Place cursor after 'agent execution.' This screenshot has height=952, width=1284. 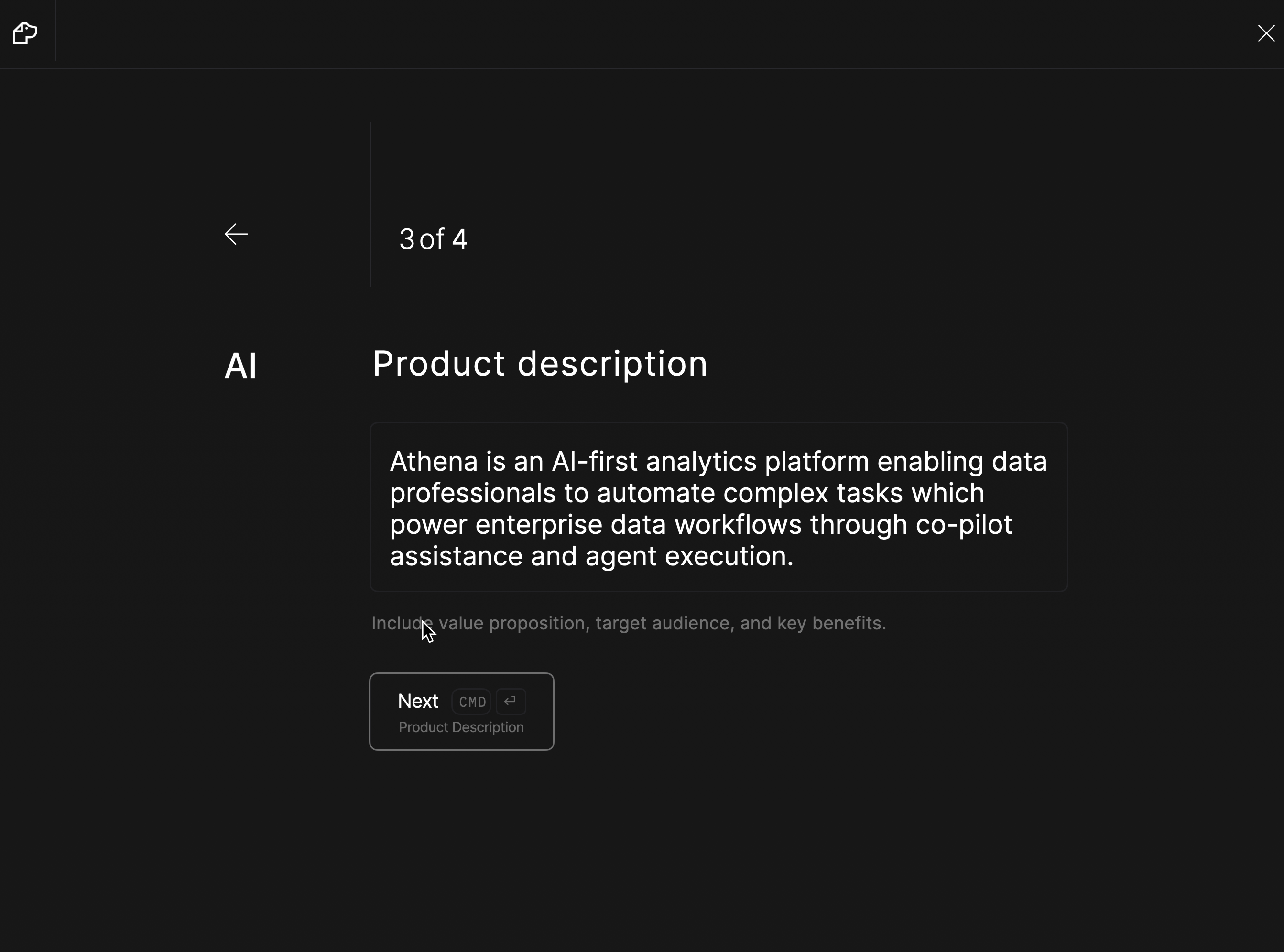point(795,557)
